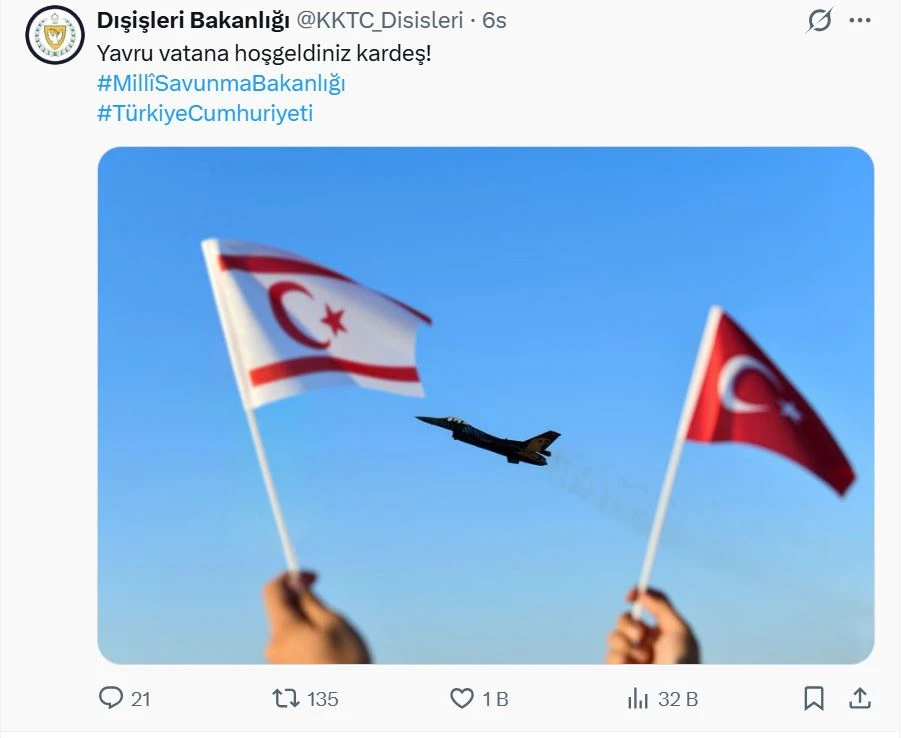This screenshot has height=738, width=902.
Task: Open the #MillîSavunmaBakanlığı hashtag
Action: pyautogui.click(x=221, y=83)
